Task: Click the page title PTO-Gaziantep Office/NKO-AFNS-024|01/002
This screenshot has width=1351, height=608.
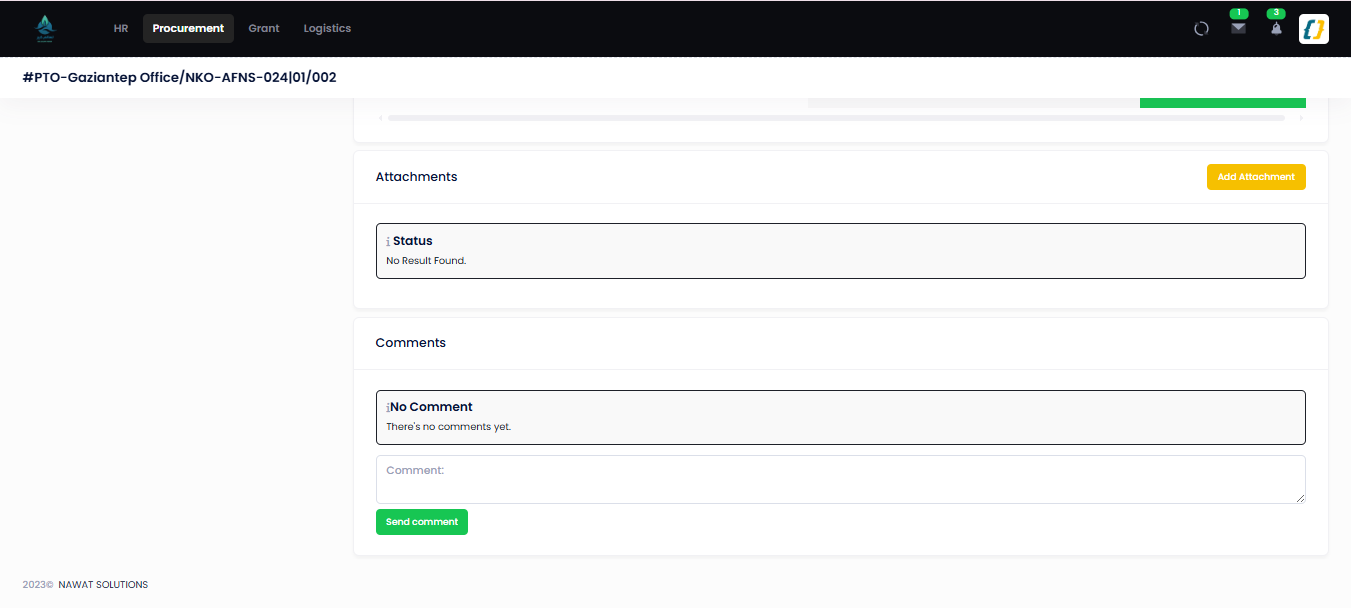Action: pos(179,77)
